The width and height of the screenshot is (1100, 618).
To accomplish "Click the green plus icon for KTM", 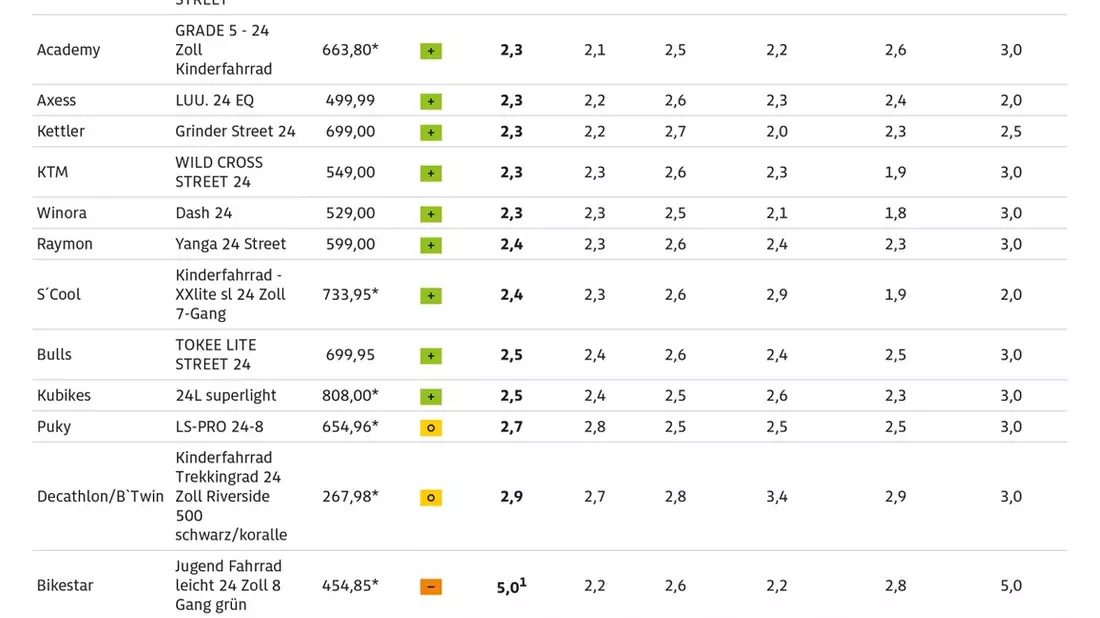I will [x=431, y=173].
